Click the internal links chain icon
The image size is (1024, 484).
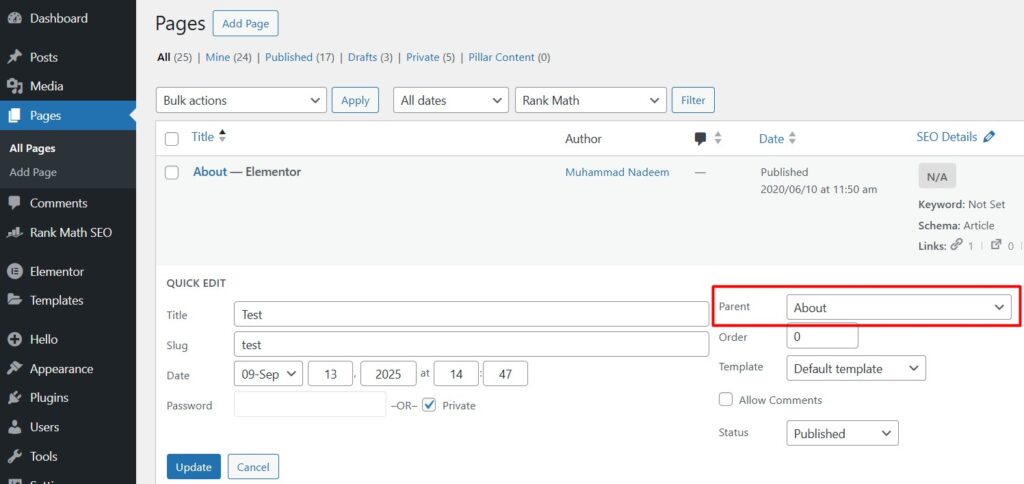click(957, 245)
